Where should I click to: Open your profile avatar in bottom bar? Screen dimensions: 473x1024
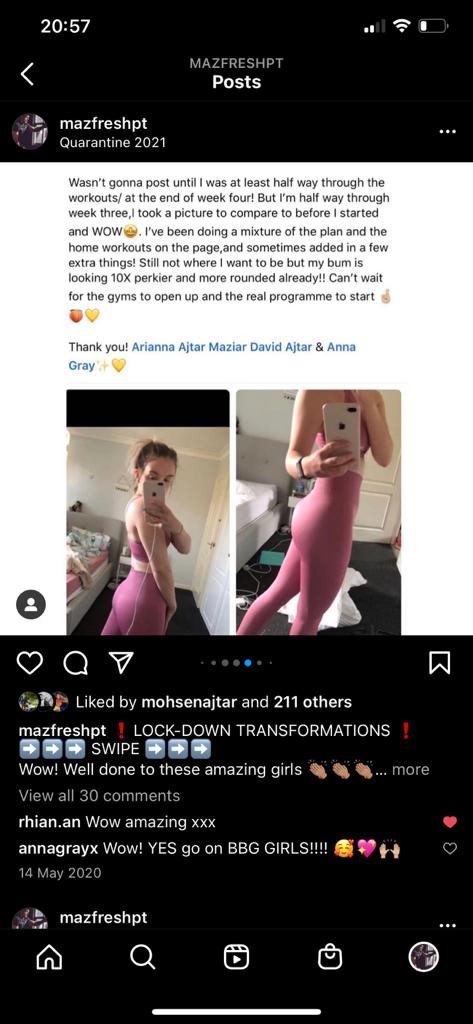pyautogui.click(x=423, y=957)
